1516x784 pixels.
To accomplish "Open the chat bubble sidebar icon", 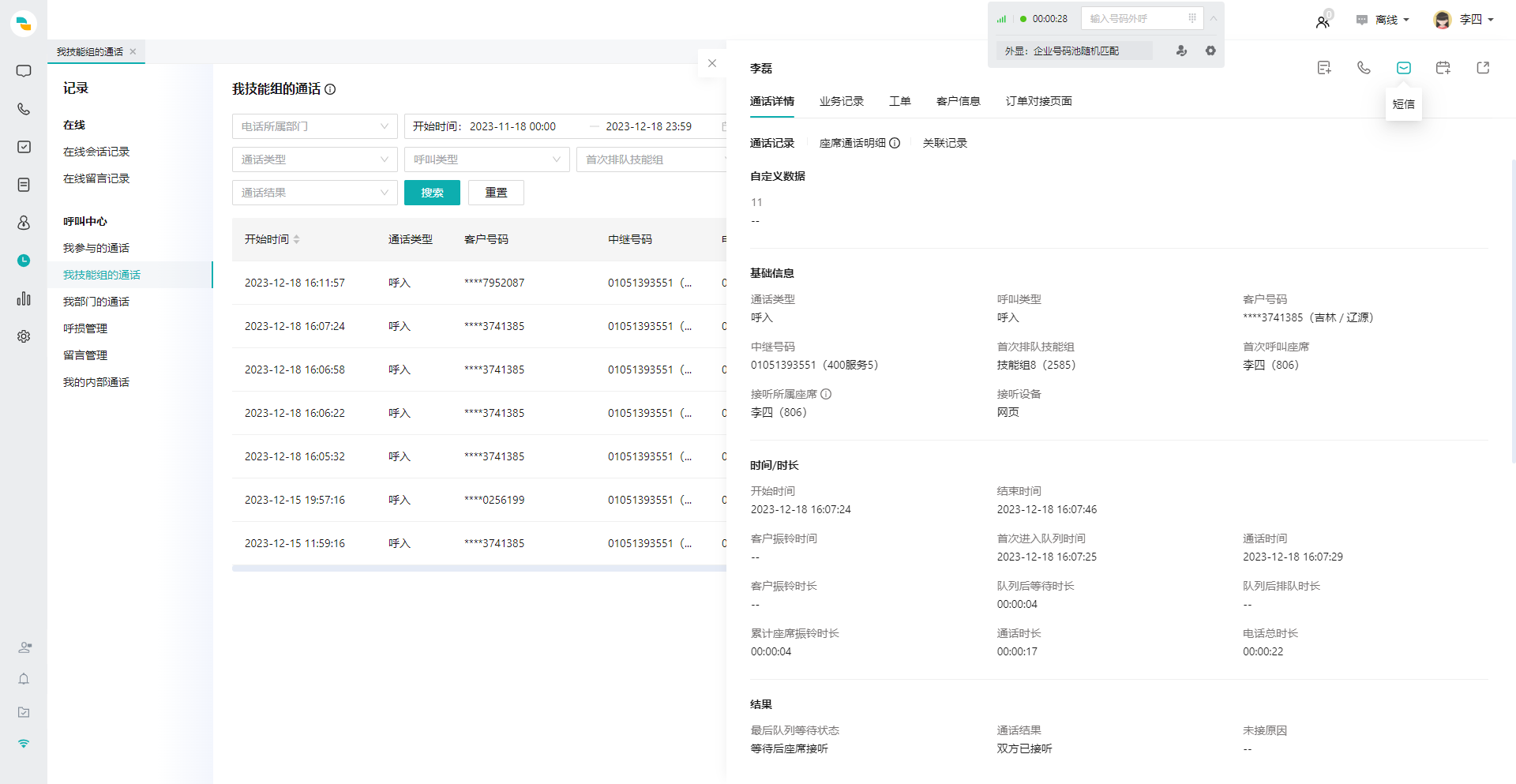I will 24,71.
